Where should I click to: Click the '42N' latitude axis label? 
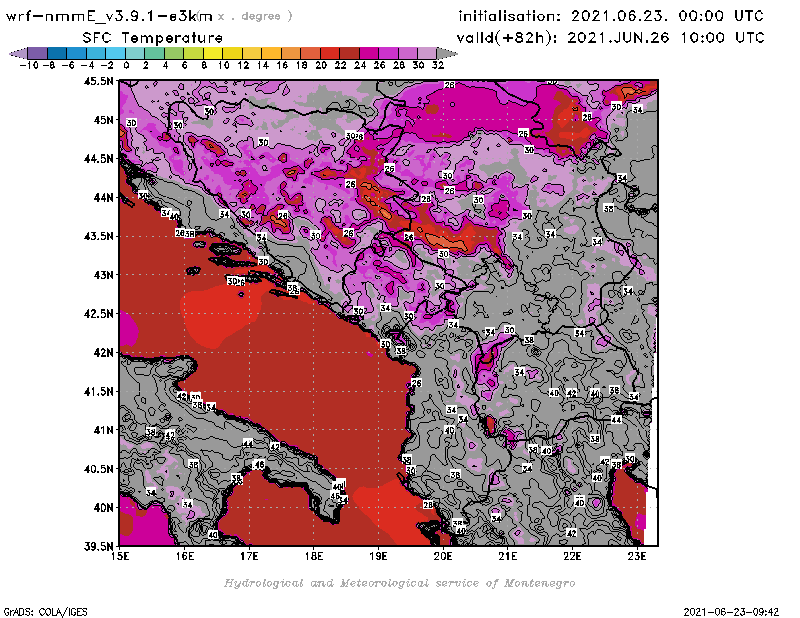(x=103, y=353)
